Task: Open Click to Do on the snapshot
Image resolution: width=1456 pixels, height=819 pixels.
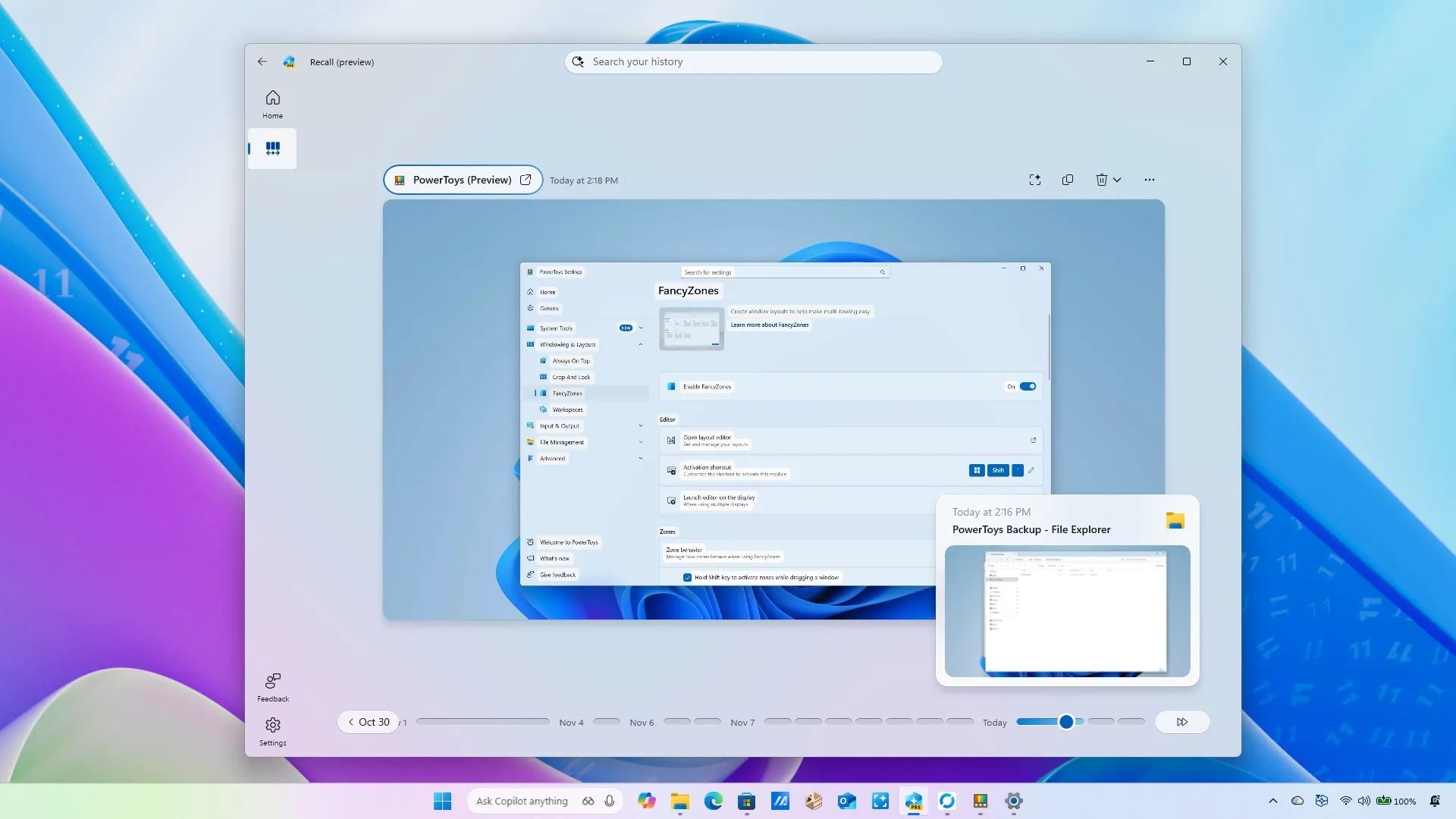Action: click(x=1034, y=180)
